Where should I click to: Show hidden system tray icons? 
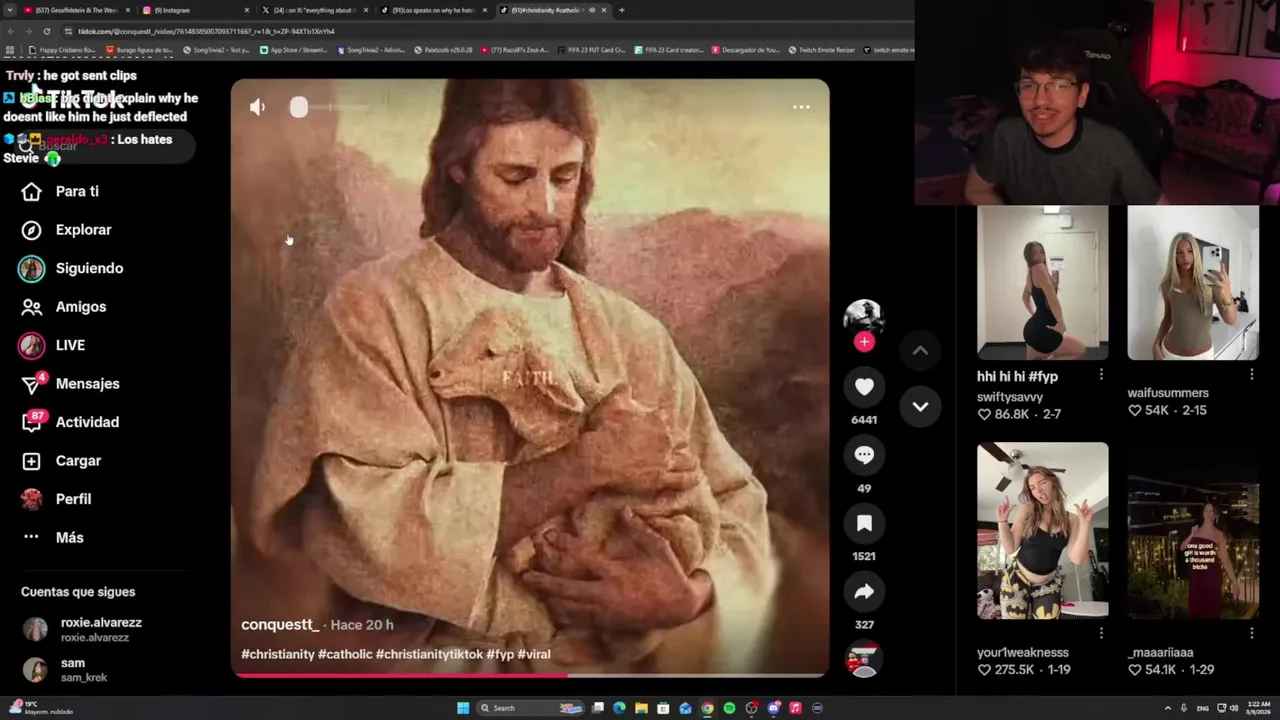coord(1167,708)
